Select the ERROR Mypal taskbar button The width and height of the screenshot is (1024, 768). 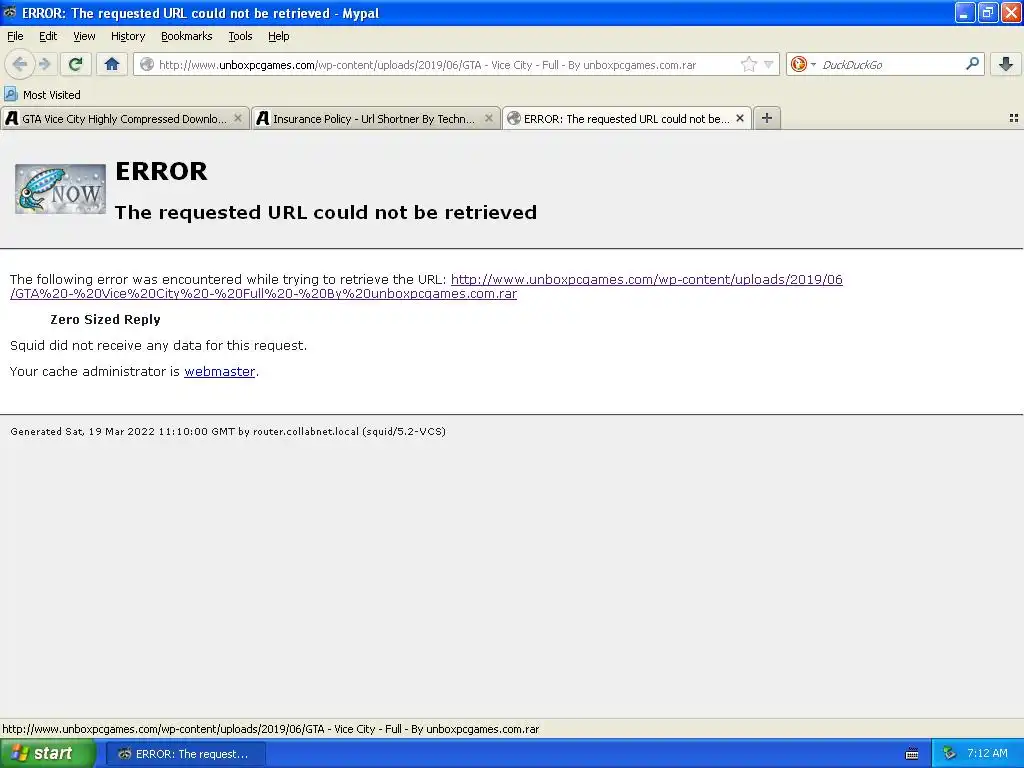pos(185,754)
